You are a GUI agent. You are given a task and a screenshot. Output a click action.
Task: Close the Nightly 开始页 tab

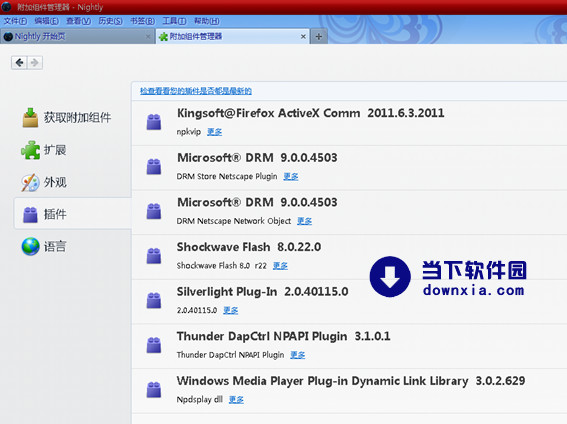(x=148, y=37)
